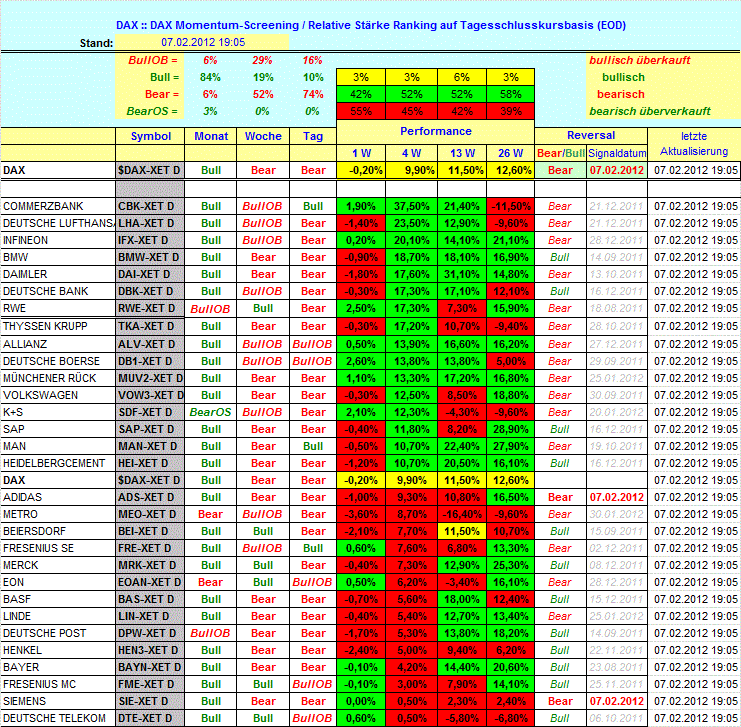This screenshot has width=741, height=727.
Task: Select the RWE BullOB Monat cell
Action: (211, 309)
